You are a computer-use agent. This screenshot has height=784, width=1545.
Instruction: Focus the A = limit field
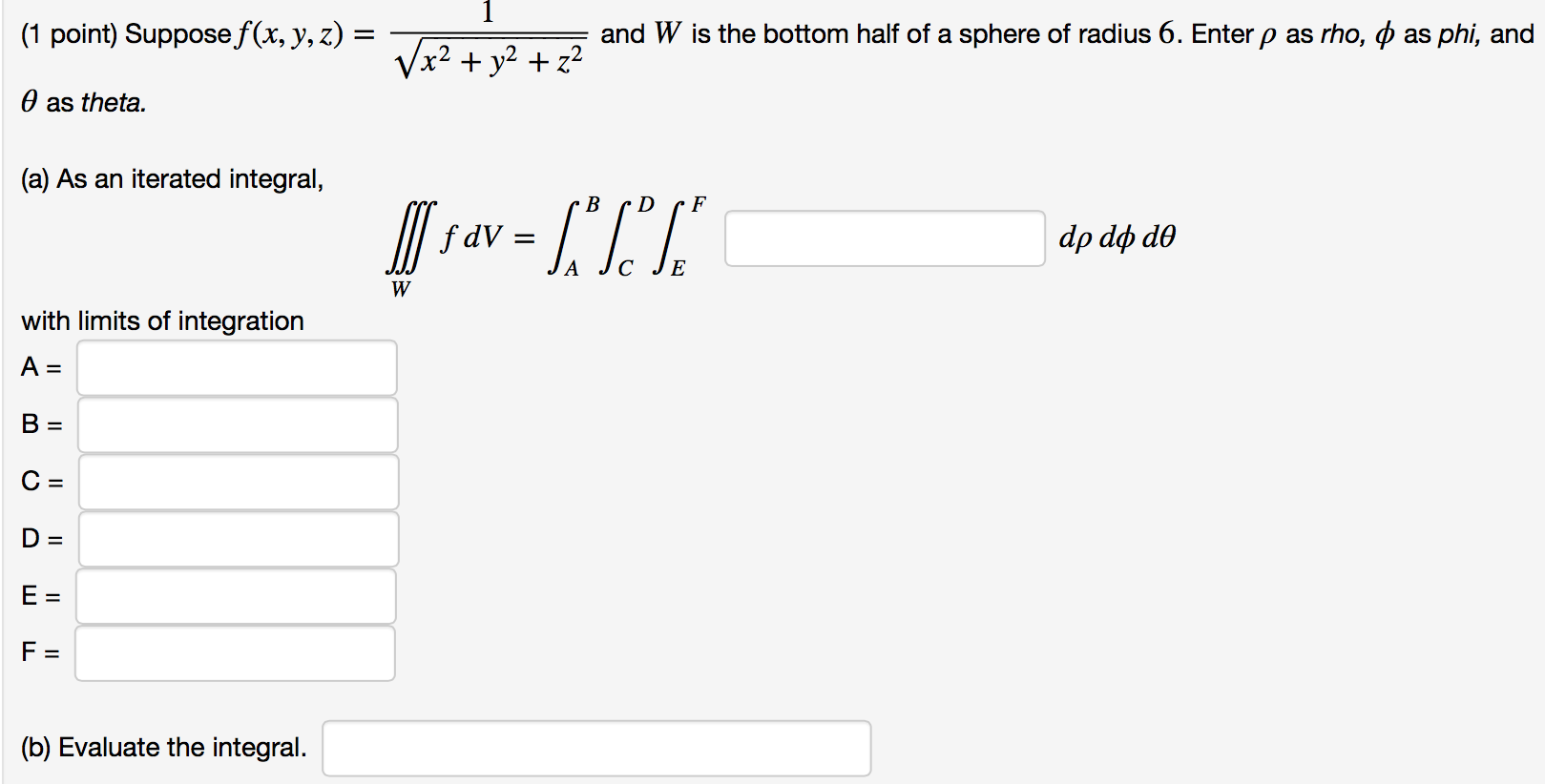237,368
